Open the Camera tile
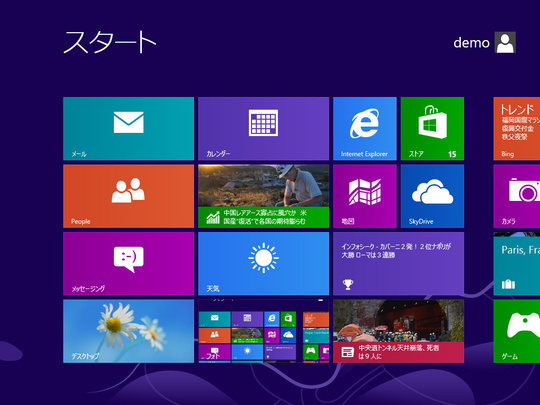540x405 pixels. [517, 196]
